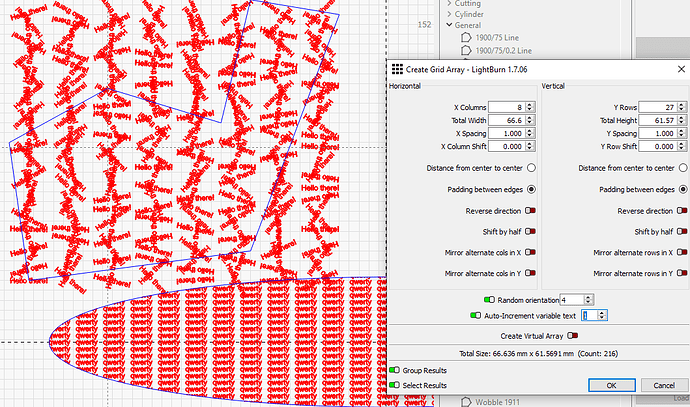Click the X Column Shift spinner arrows
Viewport: 690px width, 407px height.
coord(530,147)
